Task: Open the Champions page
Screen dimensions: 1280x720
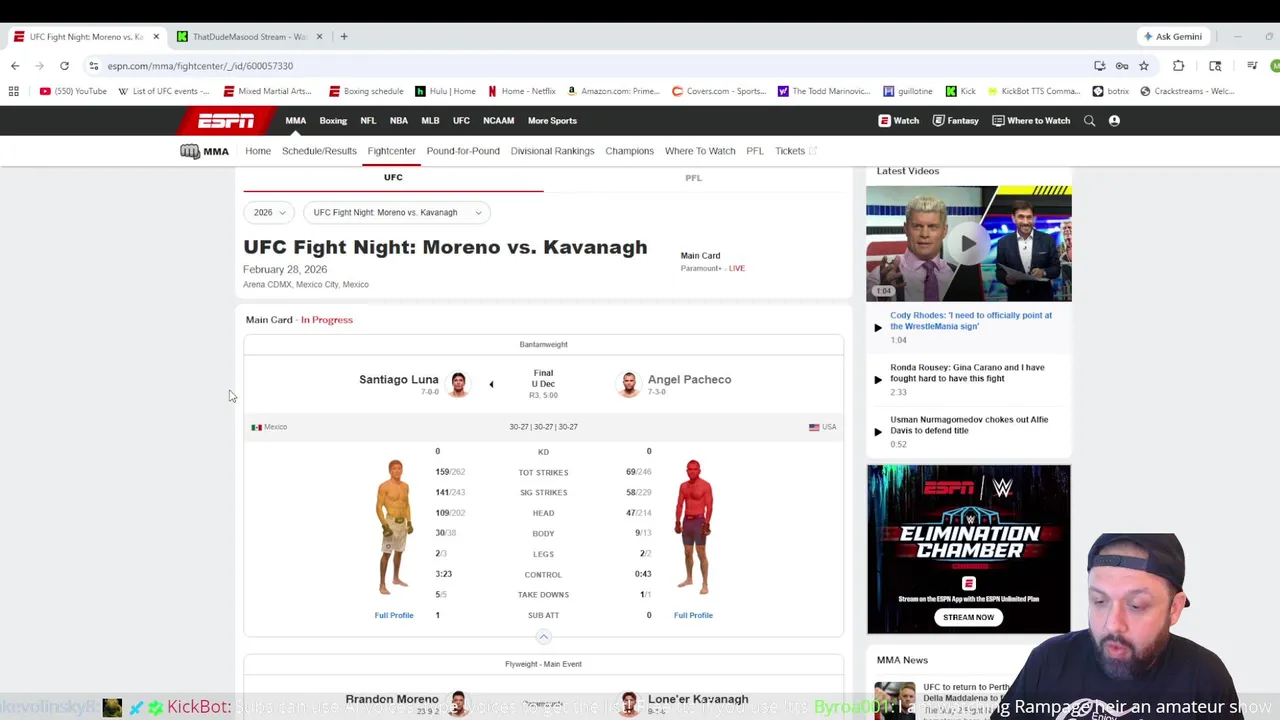Action: point(629,151)
